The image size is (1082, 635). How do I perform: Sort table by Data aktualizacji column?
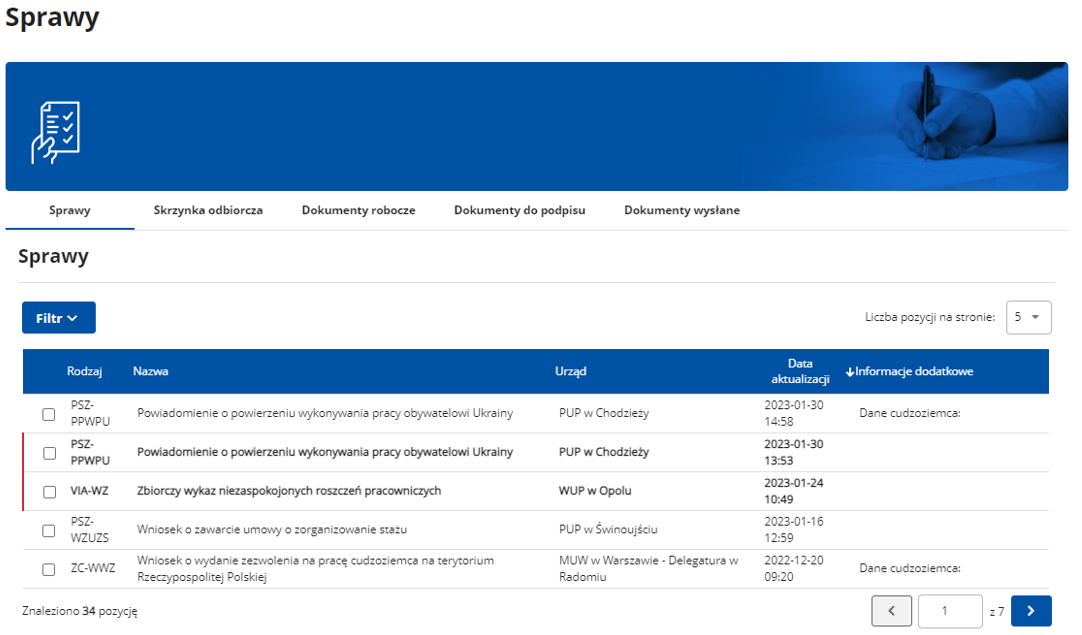click(x=800, y=371)
